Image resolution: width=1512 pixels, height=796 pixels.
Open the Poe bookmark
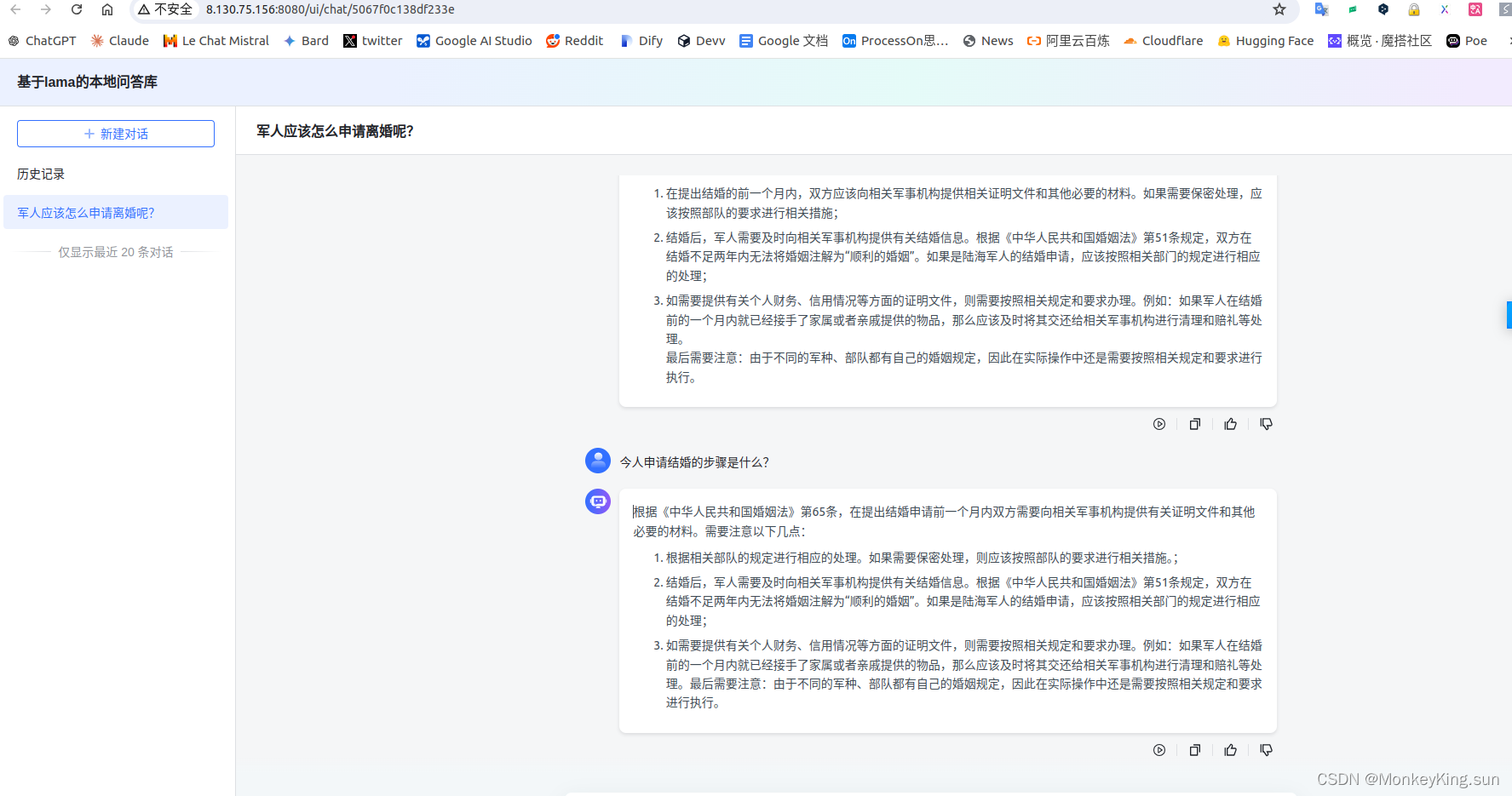click(1467, 41)
